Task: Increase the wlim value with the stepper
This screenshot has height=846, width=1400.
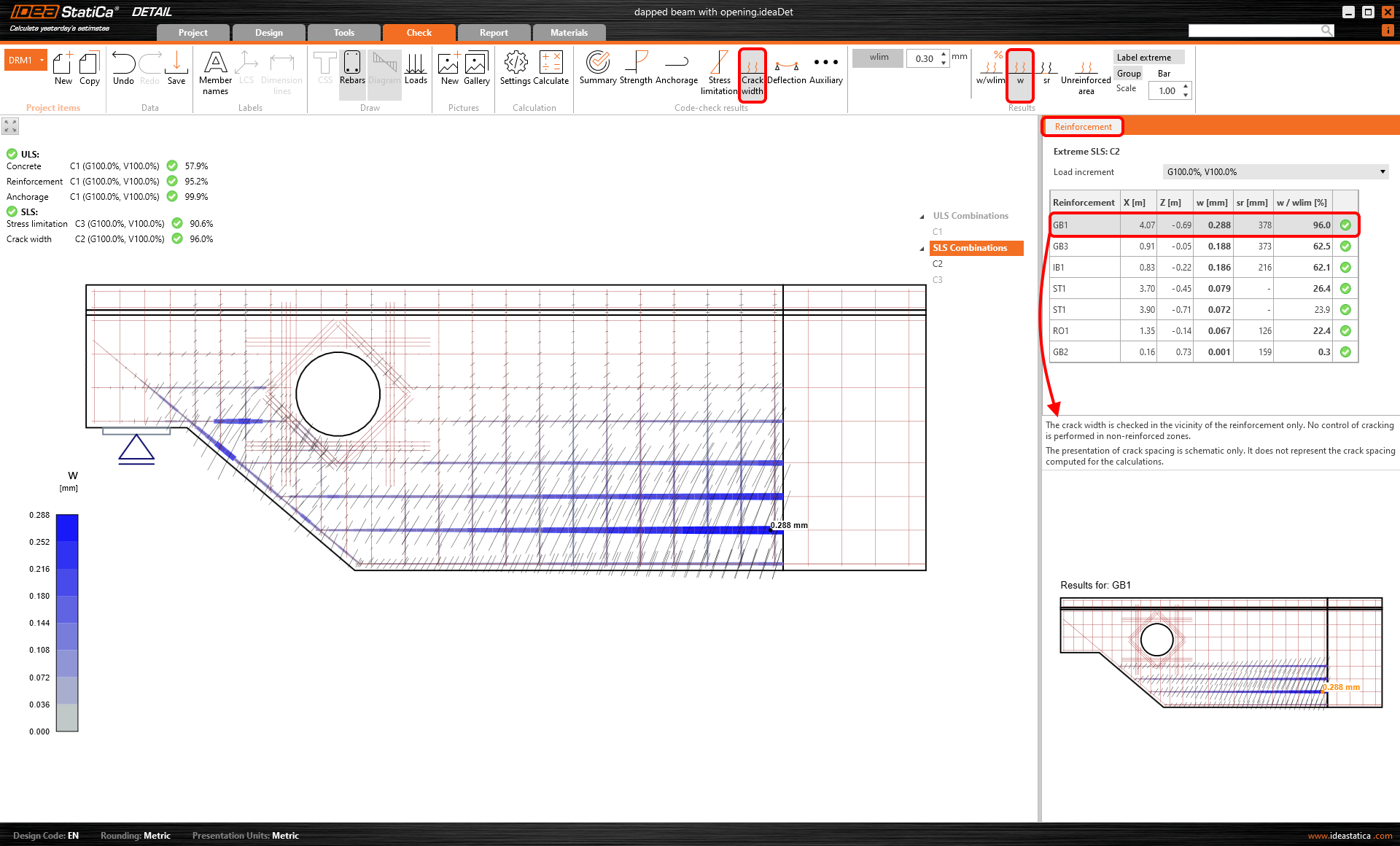Action: pyautogui.click(x=943, y=54)
